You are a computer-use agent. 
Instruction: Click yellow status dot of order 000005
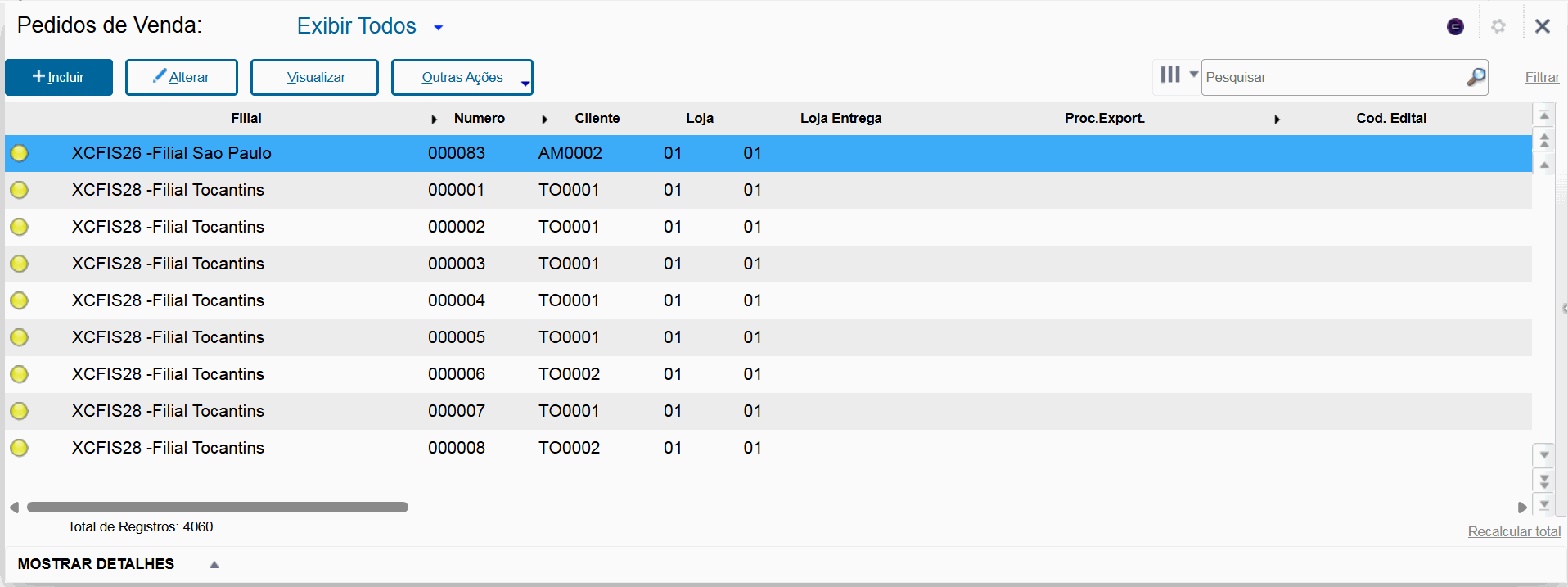19,337
